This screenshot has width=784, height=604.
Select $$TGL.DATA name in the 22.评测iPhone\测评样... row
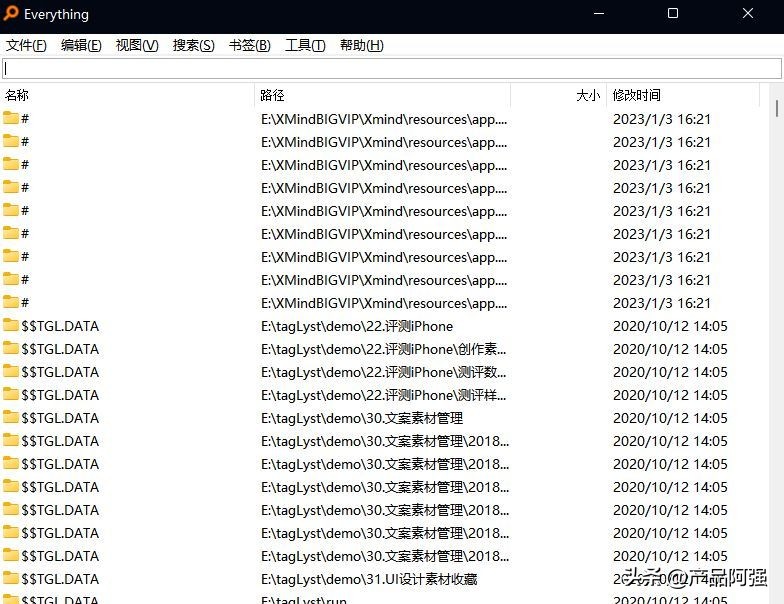60,395
